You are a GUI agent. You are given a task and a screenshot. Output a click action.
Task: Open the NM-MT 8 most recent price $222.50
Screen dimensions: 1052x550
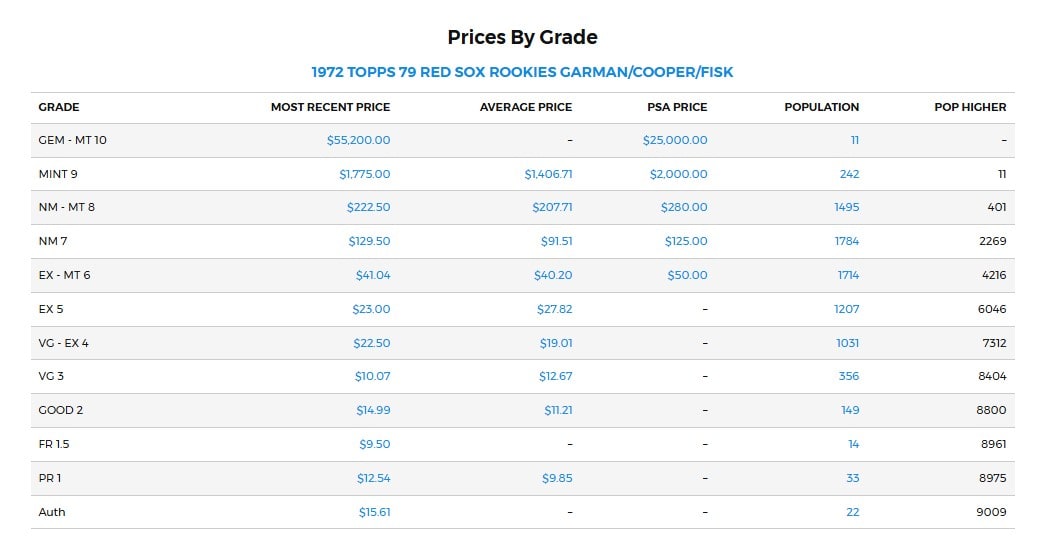[368, 207]
